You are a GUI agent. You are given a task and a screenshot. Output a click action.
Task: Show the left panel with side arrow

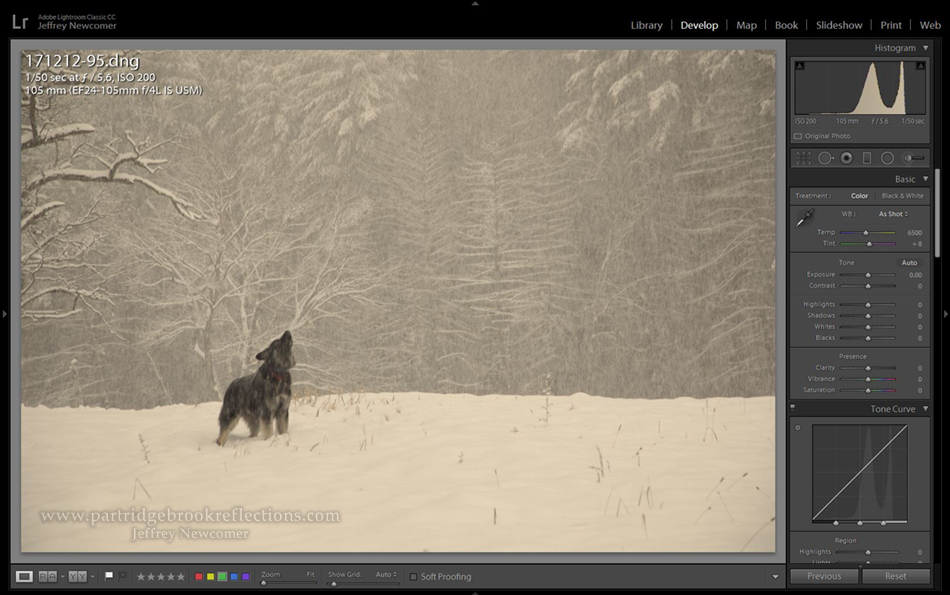(x=4, y=314)
